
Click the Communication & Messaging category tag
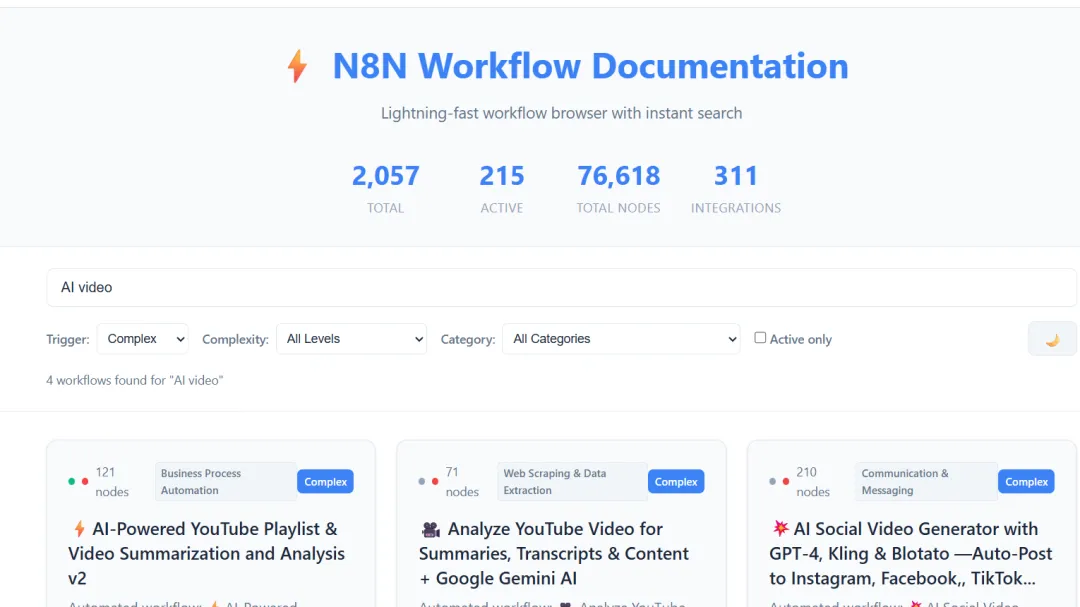point(924,482)
